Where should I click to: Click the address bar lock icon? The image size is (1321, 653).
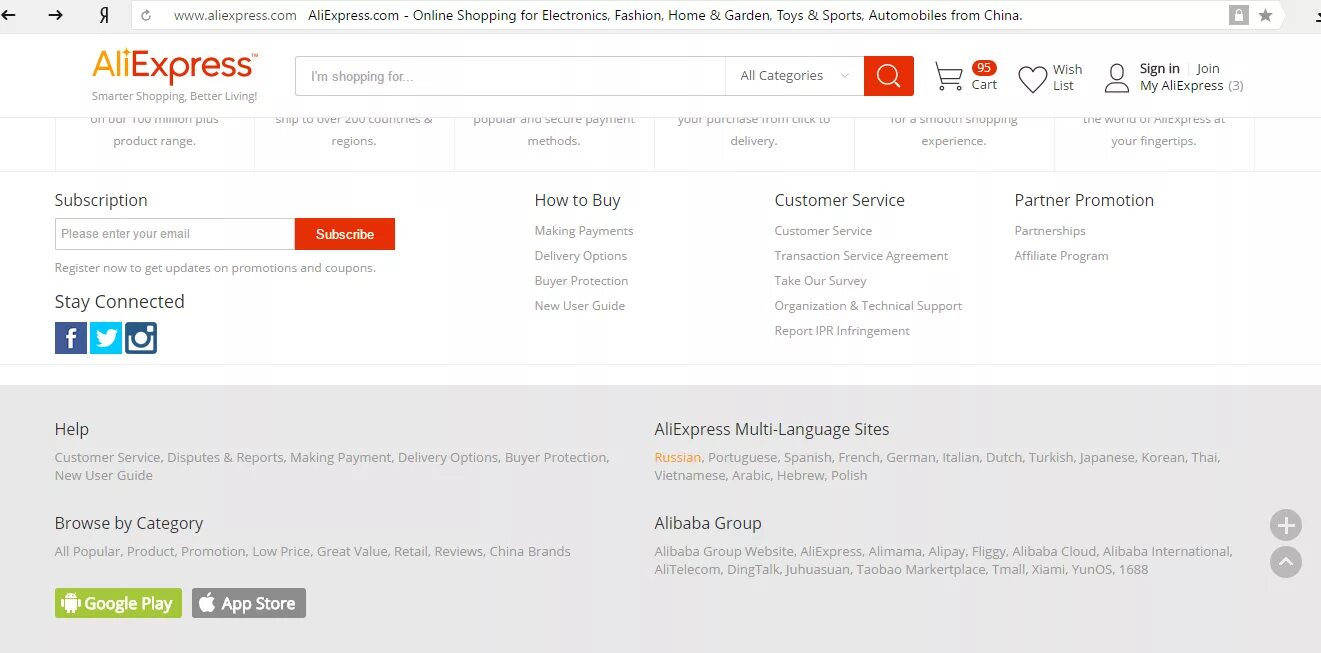[1239, 15]
